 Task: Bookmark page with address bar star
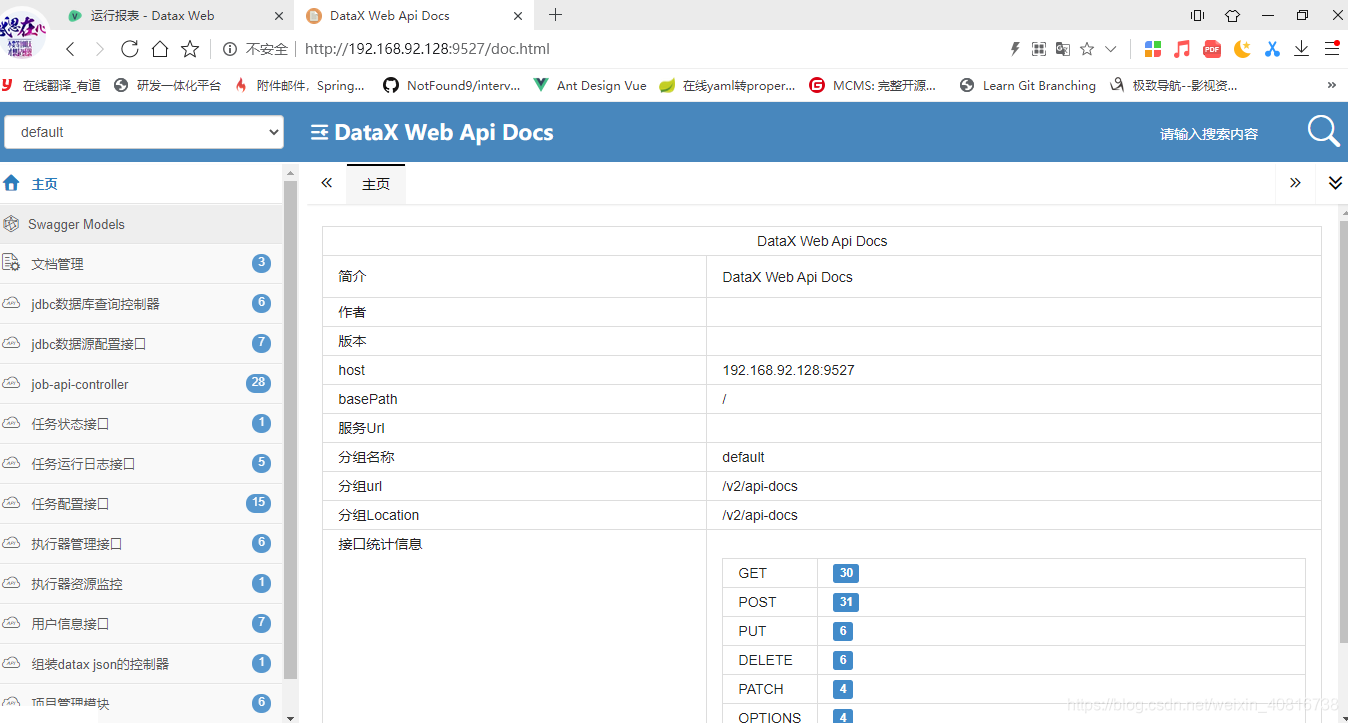click(x=1087, y=49)
